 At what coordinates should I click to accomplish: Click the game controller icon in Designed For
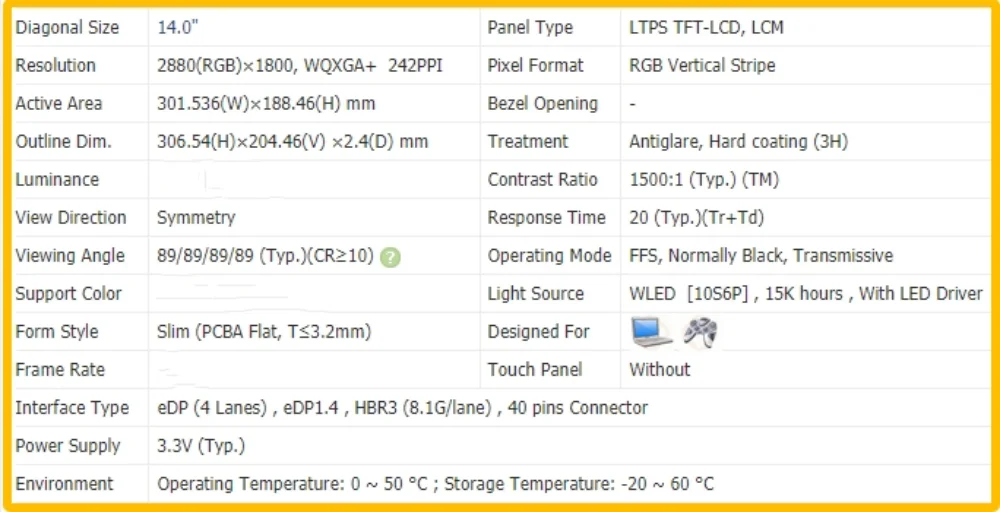point(700,332)
